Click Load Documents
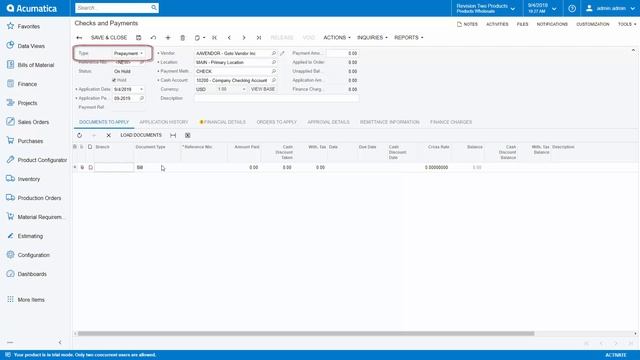 (x=141, y=135)
